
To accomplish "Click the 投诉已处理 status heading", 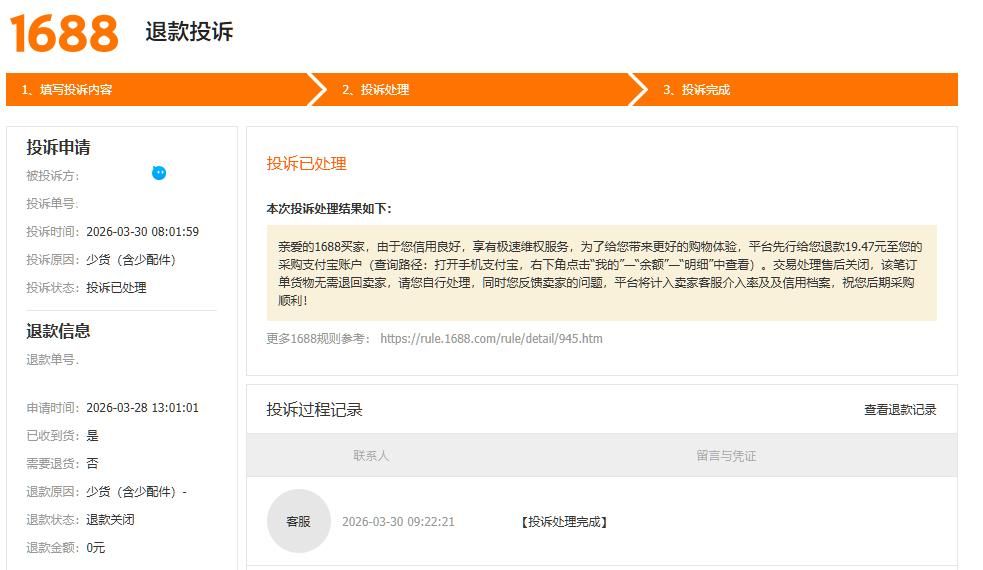I will pyautogui.click(x=306, y=163).
